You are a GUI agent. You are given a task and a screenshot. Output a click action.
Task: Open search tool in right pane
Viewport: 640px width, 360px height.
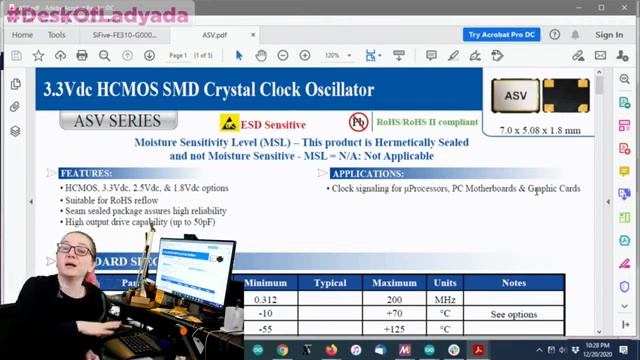tap(624, 79)
